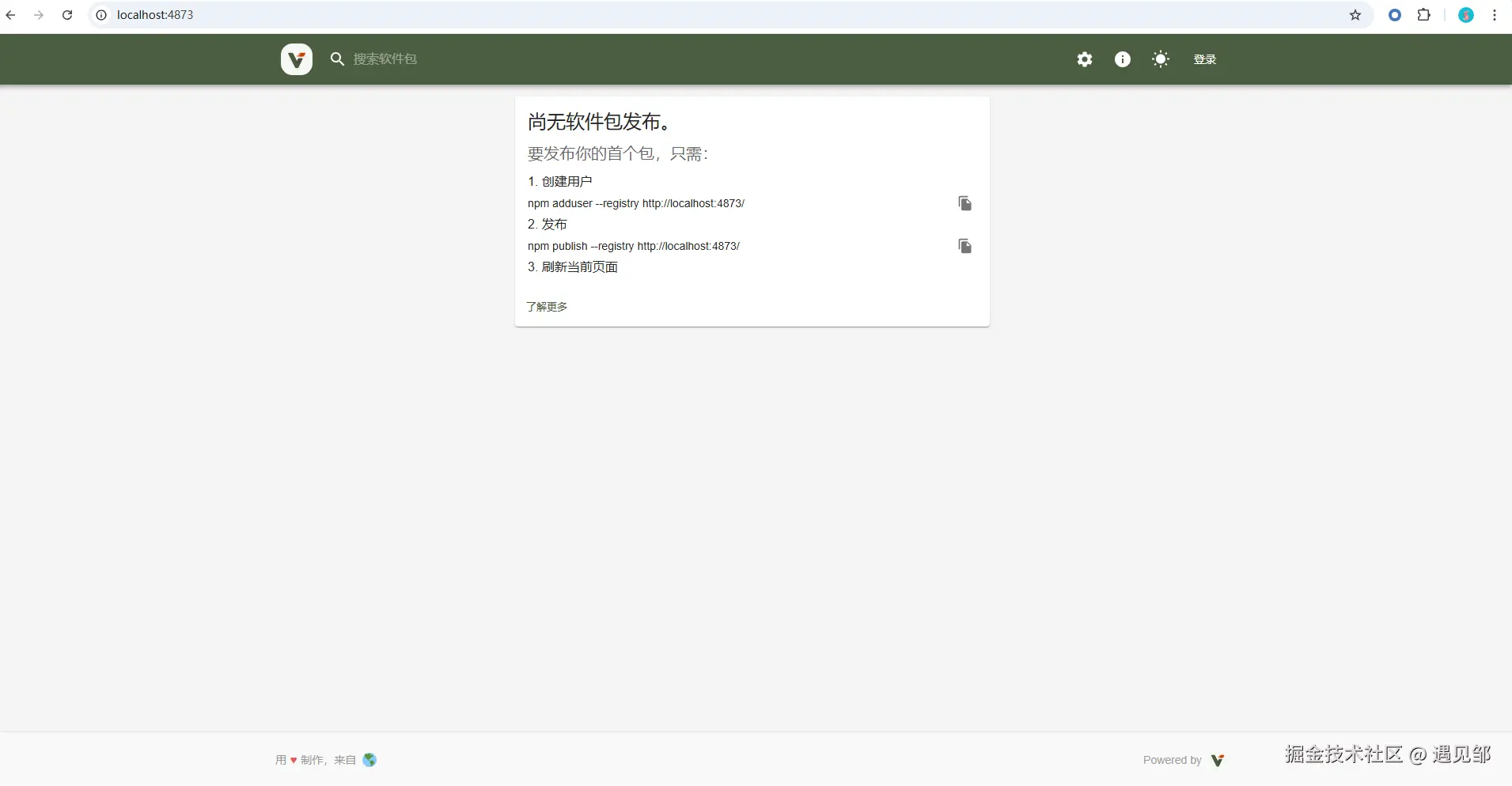Open the info icon in the header
Screen dimensions: 1512x786
1123,59
